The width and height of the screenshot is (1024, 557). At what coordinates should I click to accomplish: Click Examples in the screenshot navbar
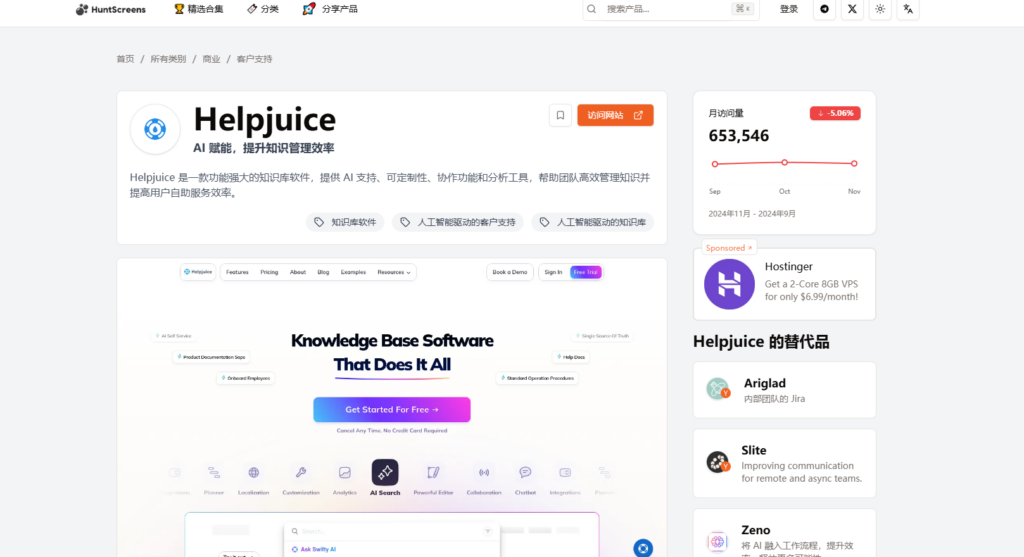(353, 272)
